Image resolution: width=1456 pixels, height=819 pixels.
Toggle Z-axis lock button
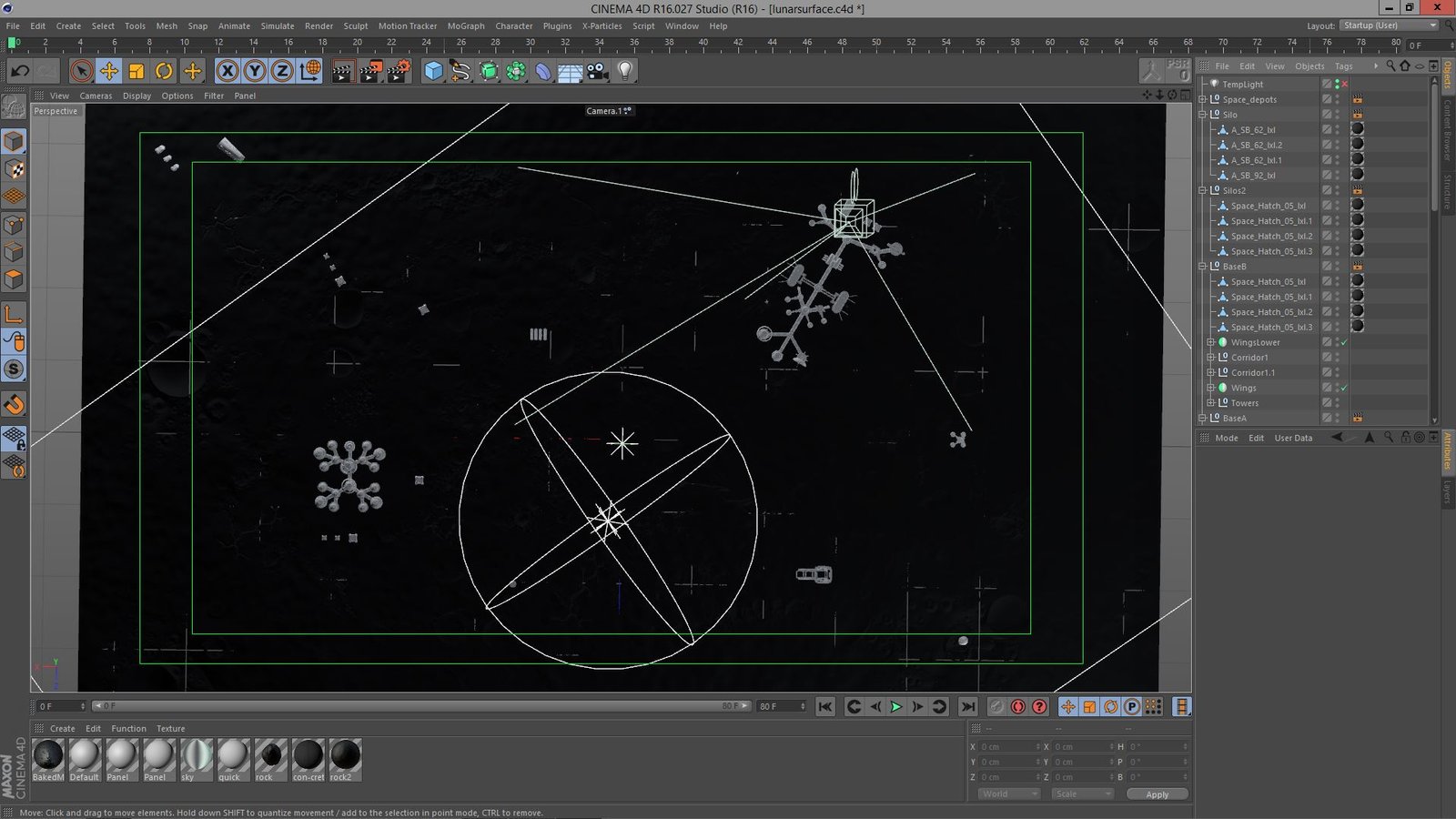282,71
